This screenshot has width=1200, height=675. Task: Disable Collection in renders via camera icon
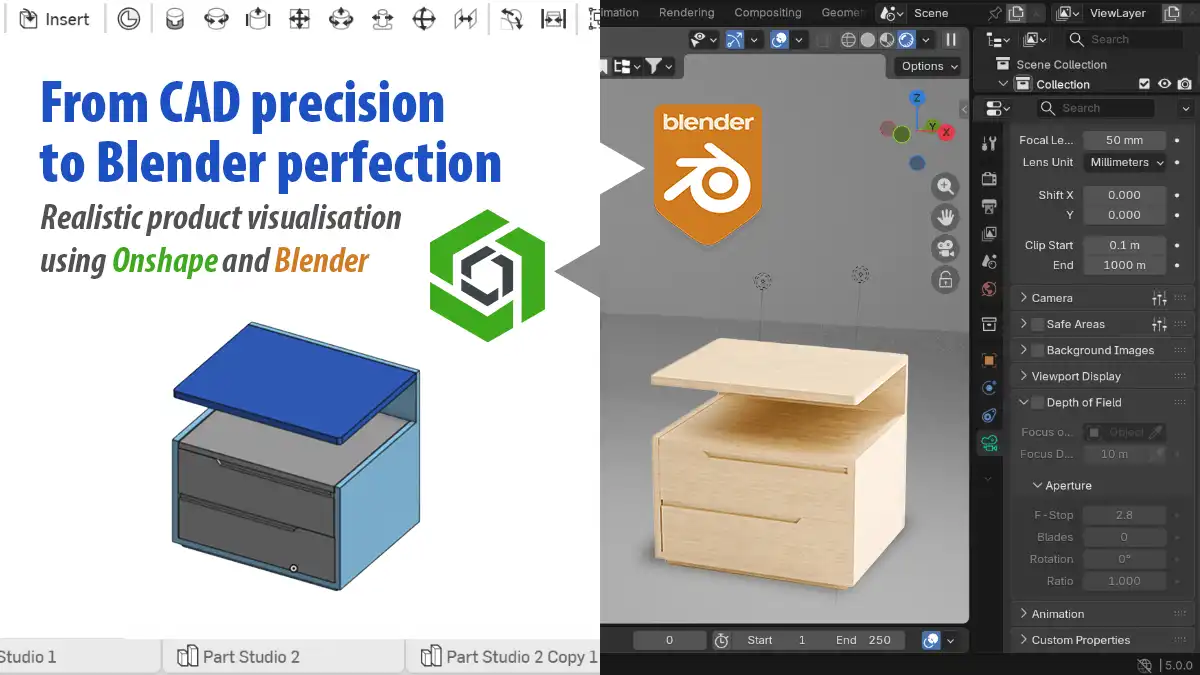[1185, 84]
